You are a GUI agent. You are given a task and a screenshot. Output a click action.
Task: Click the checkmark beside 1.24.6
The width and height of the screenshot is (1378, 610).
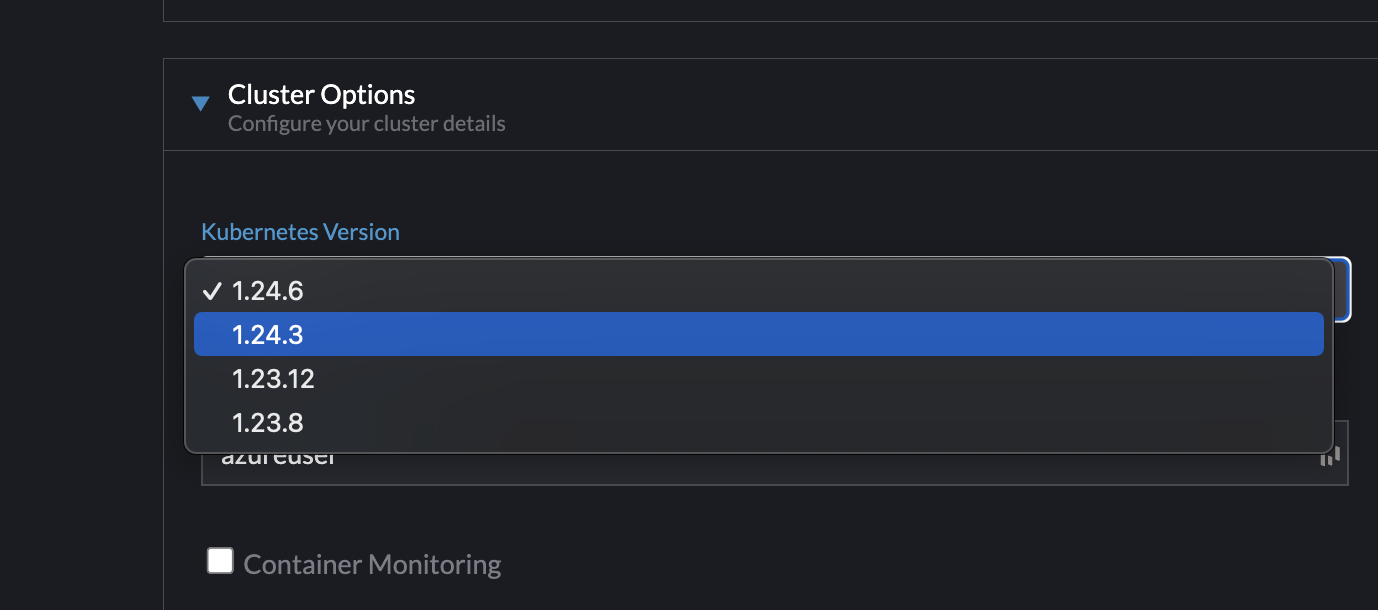point(211,291)
